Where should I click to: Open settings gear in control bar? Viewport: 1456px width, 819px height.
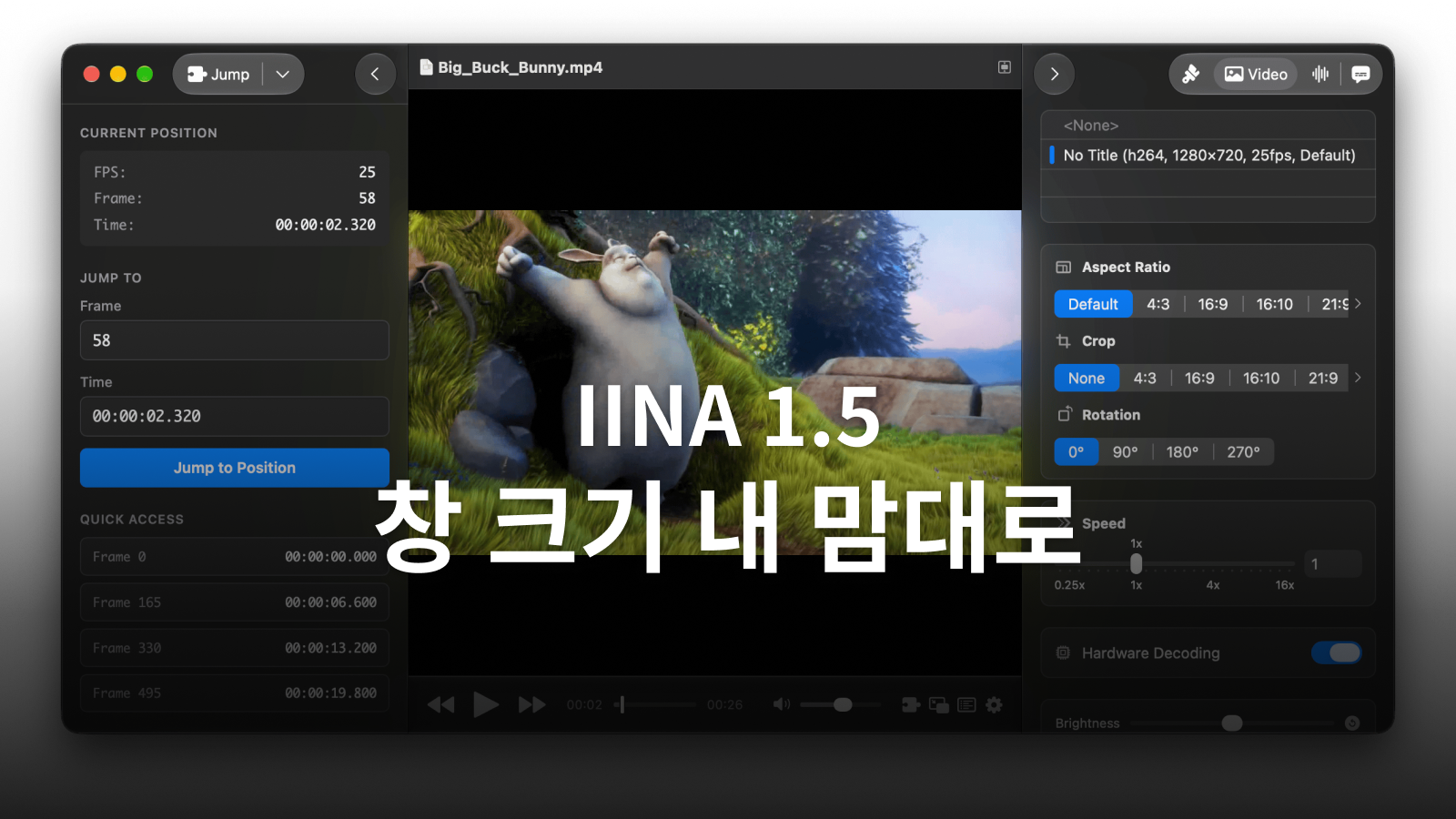coord(994,704)
